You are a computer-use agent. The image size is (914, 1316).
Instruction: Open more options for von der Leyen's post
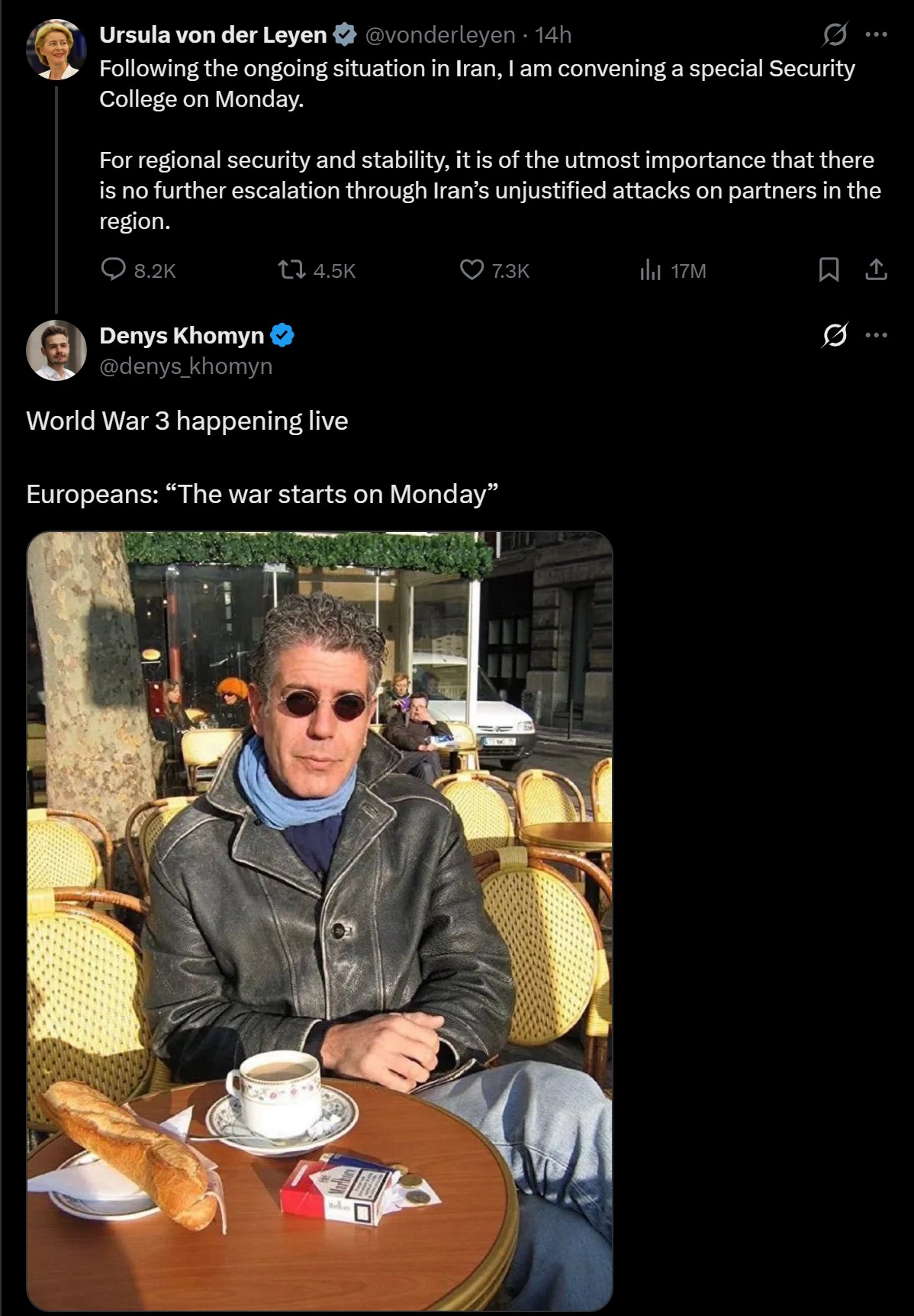[877, 34]
